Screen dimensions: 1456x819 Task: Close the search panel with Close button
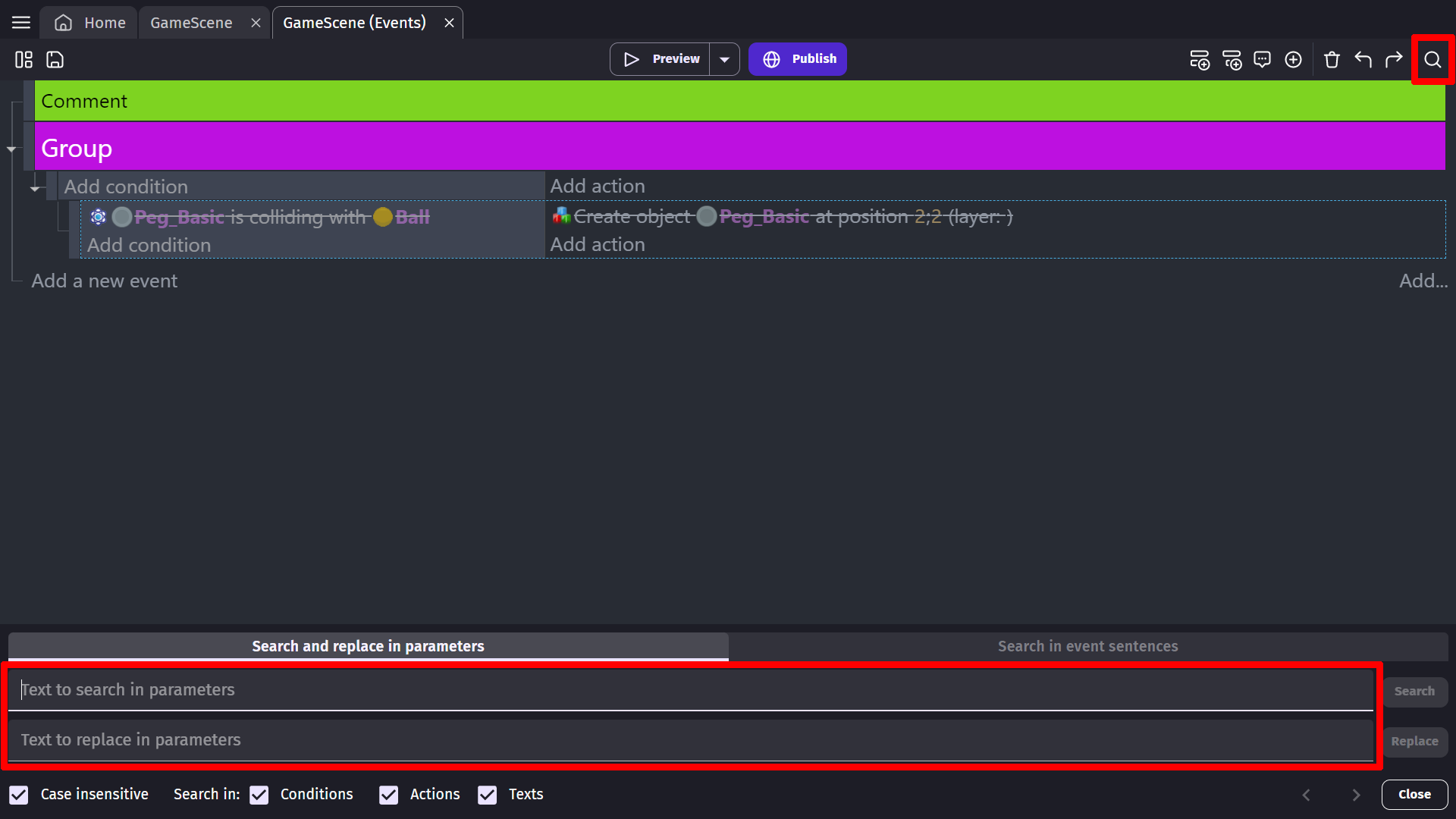pyautogui.click(x=1414, y=794)
